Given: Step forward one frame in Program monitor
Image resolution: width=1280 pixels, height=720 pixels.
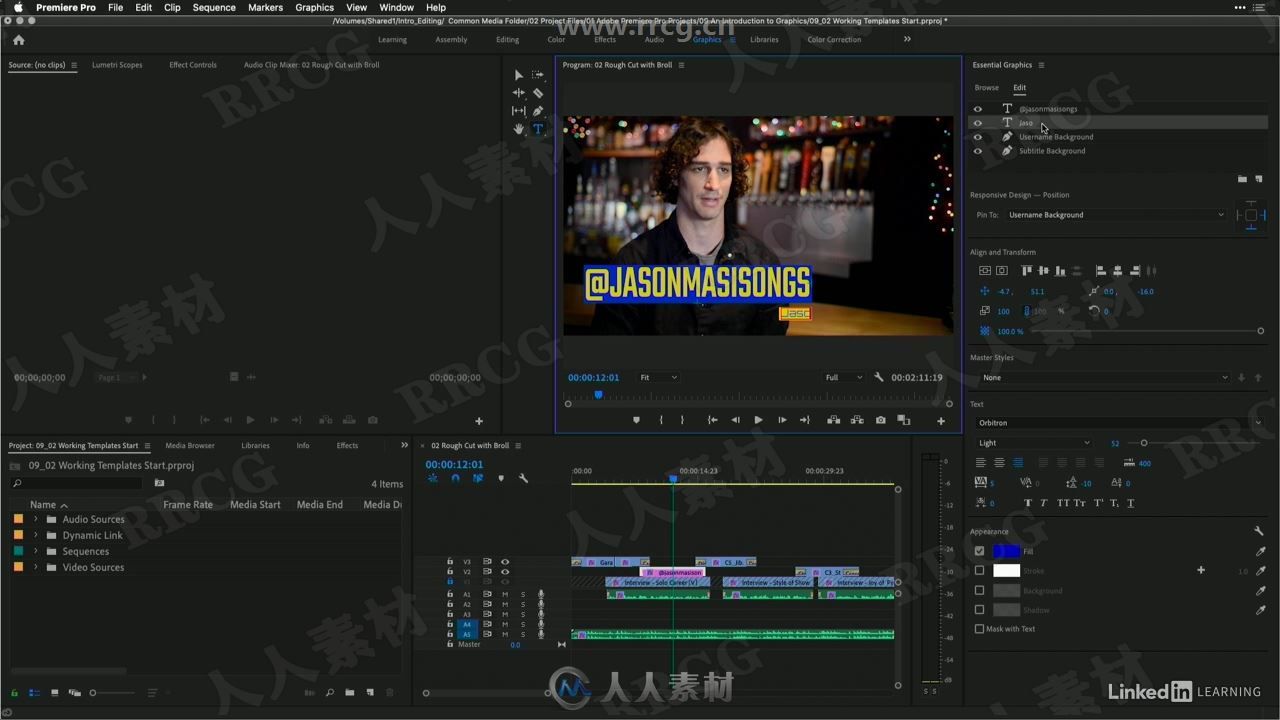Looking at the screenshot, I should (781, 420).
